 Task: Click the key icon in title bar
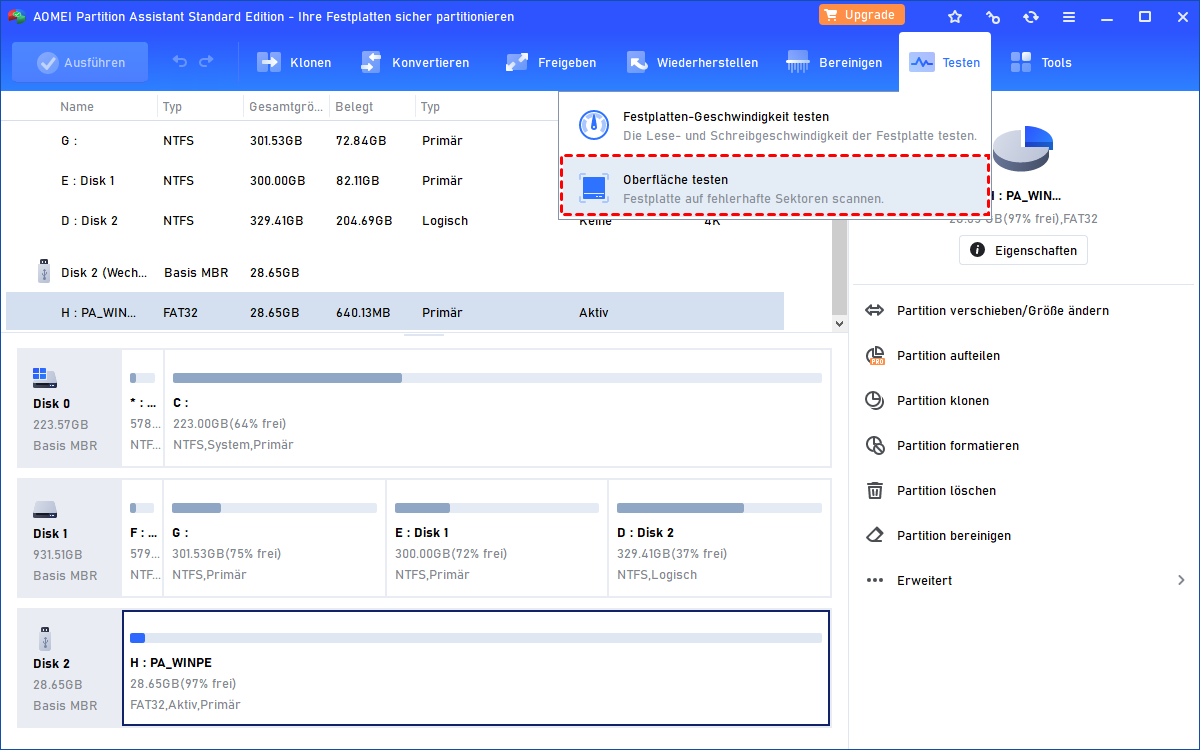[993, 16]
